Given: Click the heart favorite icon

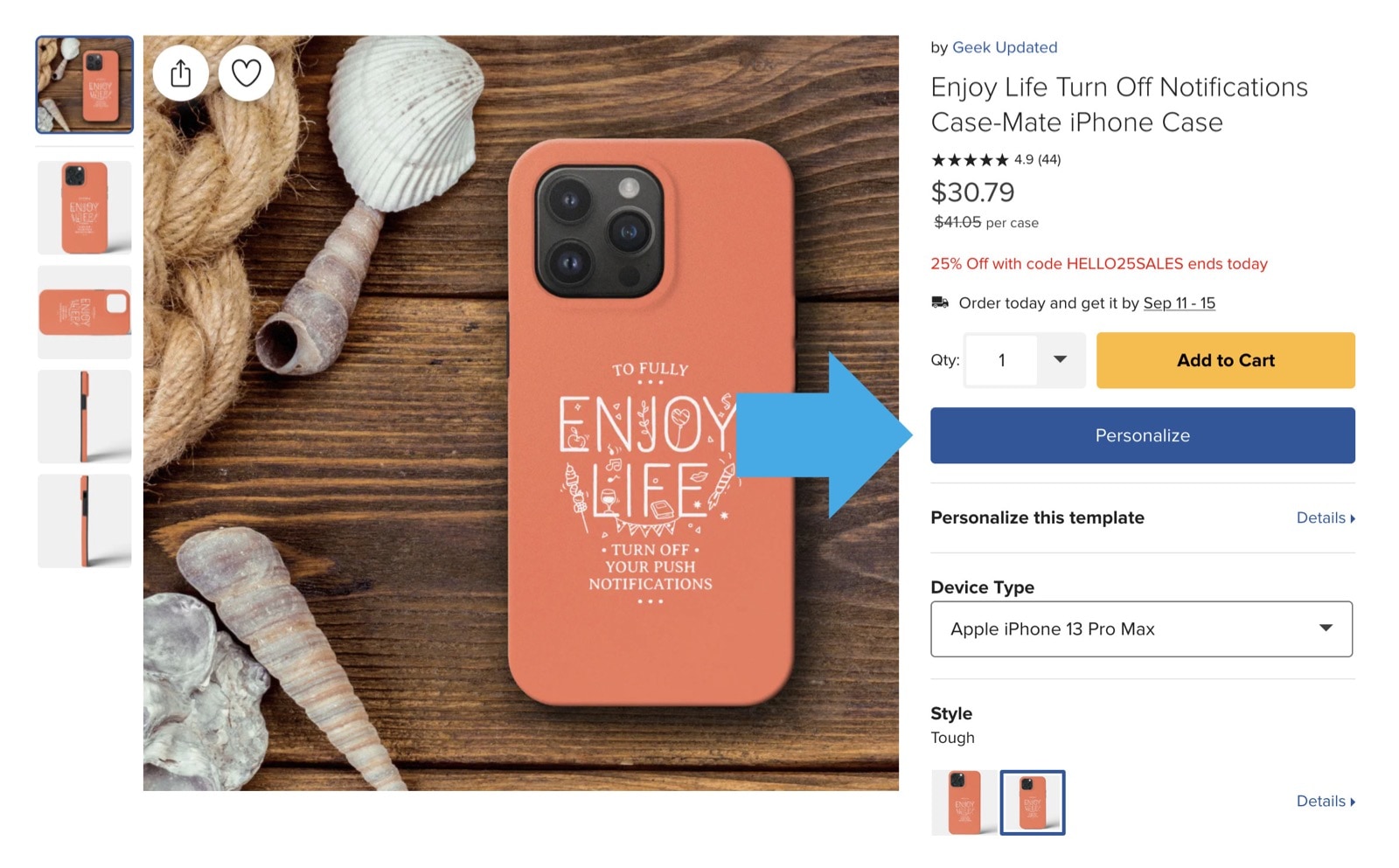Looking at the screenshot, I should tap(246, 73).
